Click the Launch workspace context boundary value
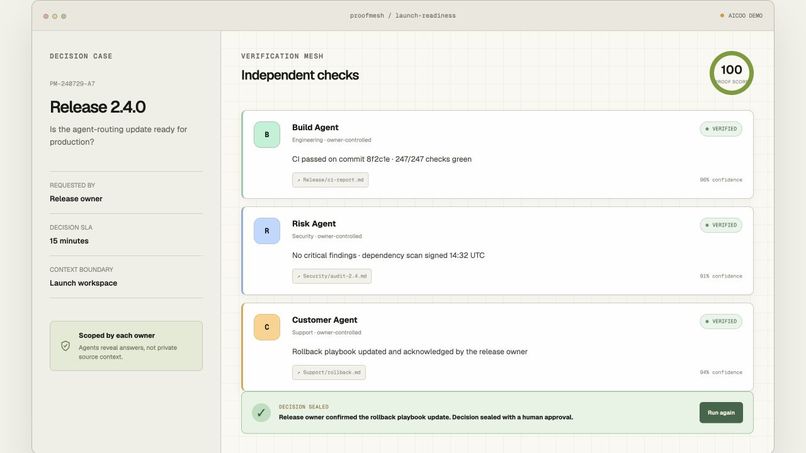806x453 pixels. (83, 283)
